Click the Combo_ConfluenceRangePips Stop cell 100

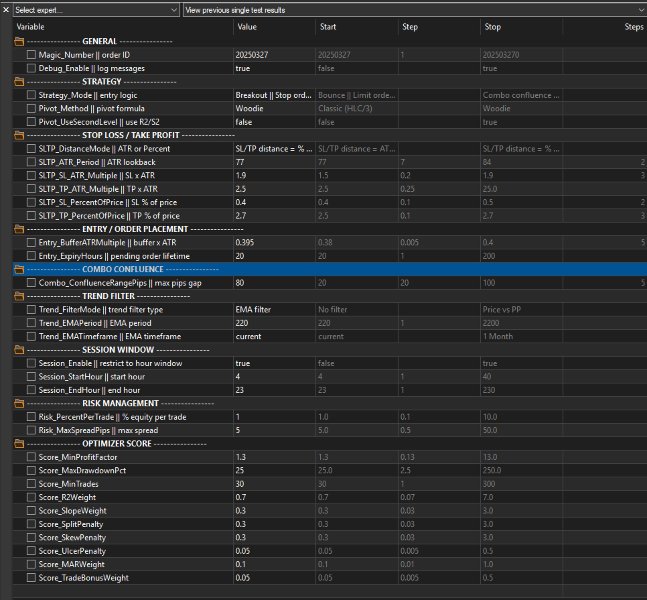522,283
